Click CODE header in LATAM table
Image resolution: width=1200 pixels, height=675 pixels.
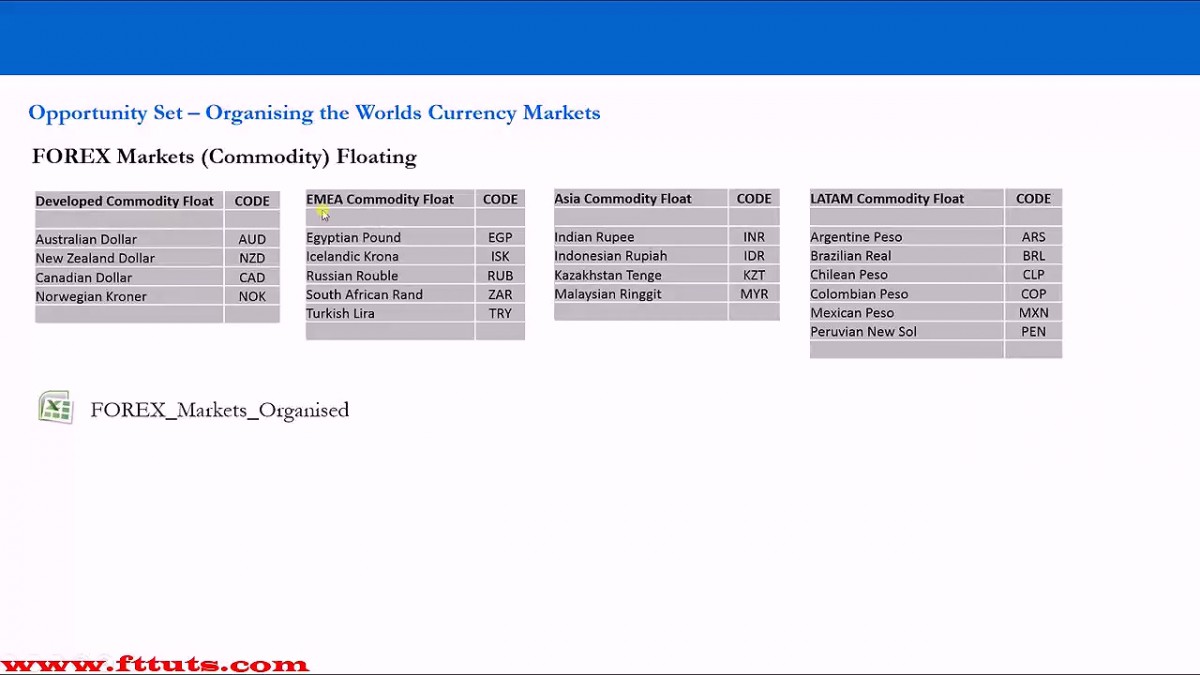(x=1033, y=198)
